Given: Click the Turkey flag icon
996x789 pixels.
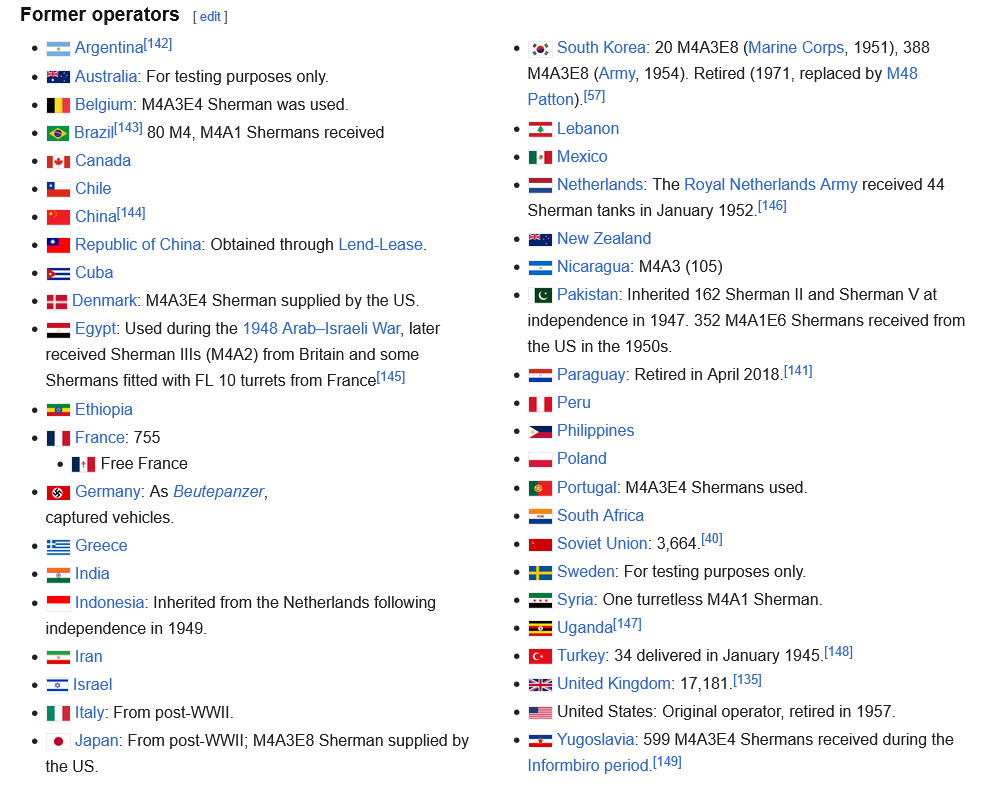Looking at the screenshot, I should (x=540, y=656).
